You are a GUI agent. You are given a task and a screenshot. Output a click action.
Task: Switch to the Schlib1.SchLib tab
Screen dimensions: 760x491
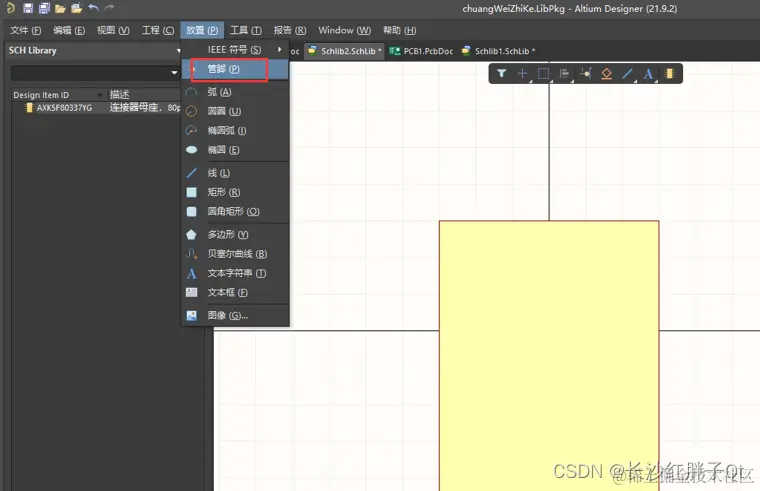point(499,51)
